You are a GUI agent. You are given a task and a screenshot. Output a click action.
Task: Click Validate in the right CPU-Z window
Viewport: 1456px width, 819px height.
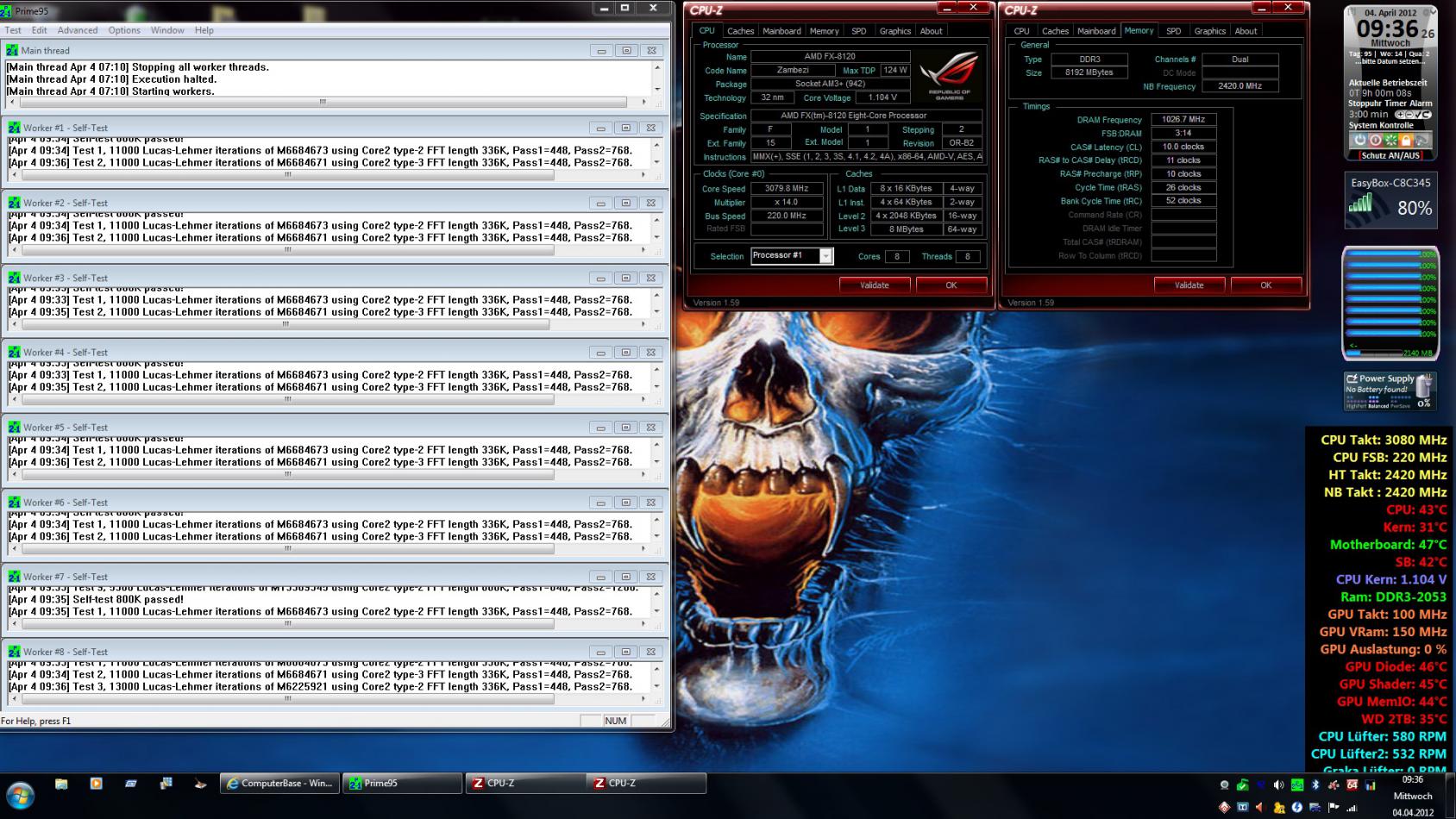(1189, 284)
